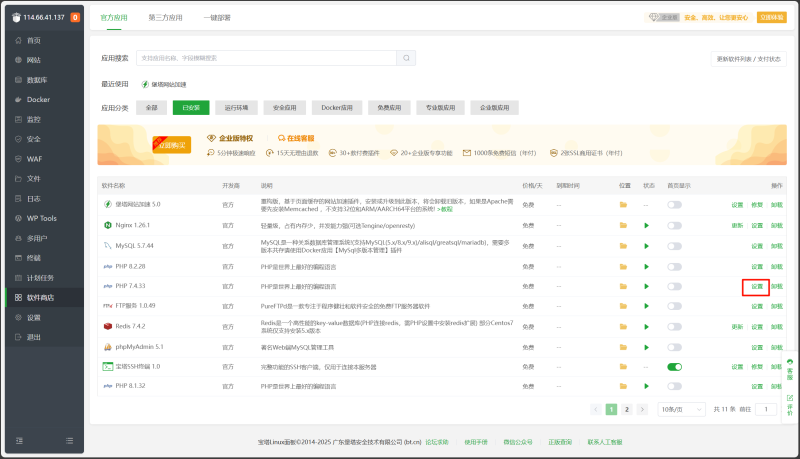The height and width of the screenshot is (459, 800).
Task: Open the Nginx 1.26.1 folder location icon
Action: click(x=623, y=225)
